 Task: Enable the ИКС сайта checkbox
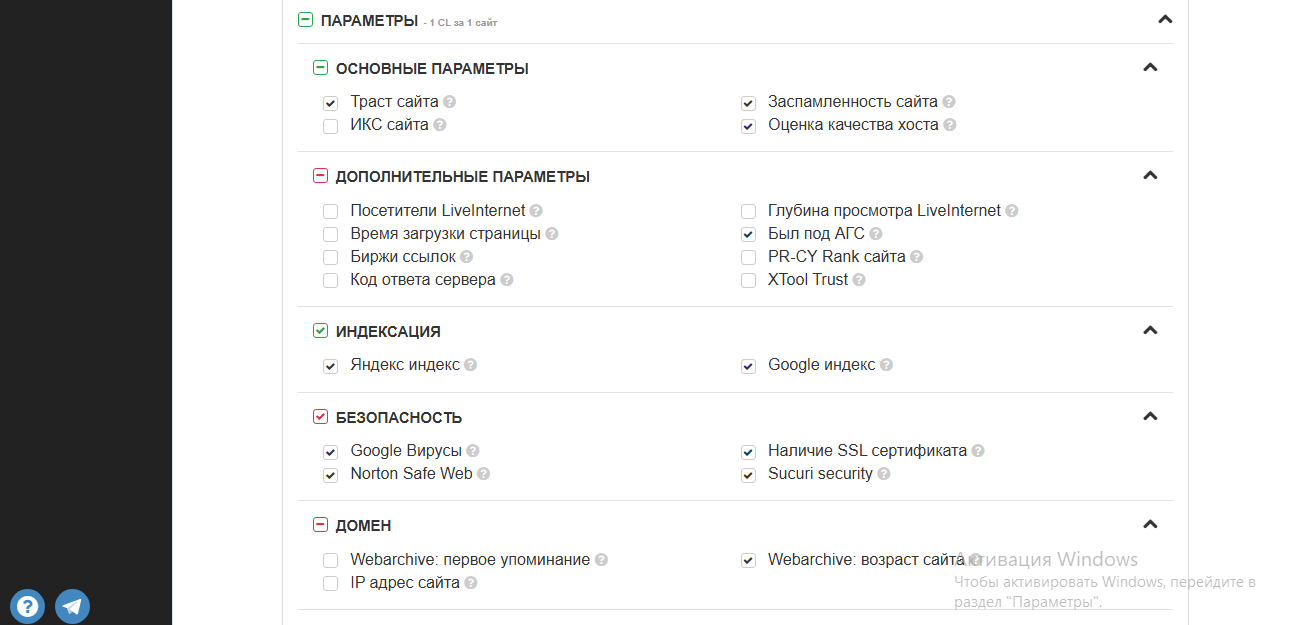[x=331, y=126]
